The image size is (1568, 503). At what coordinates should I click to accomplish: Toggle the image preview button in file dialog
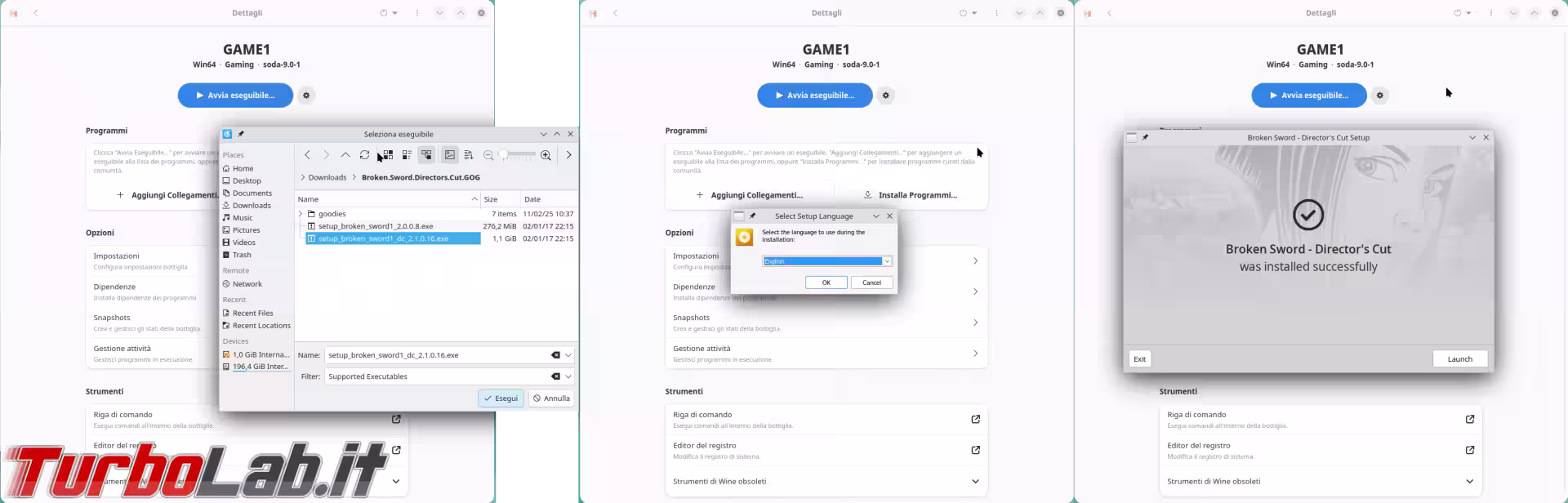450,155
